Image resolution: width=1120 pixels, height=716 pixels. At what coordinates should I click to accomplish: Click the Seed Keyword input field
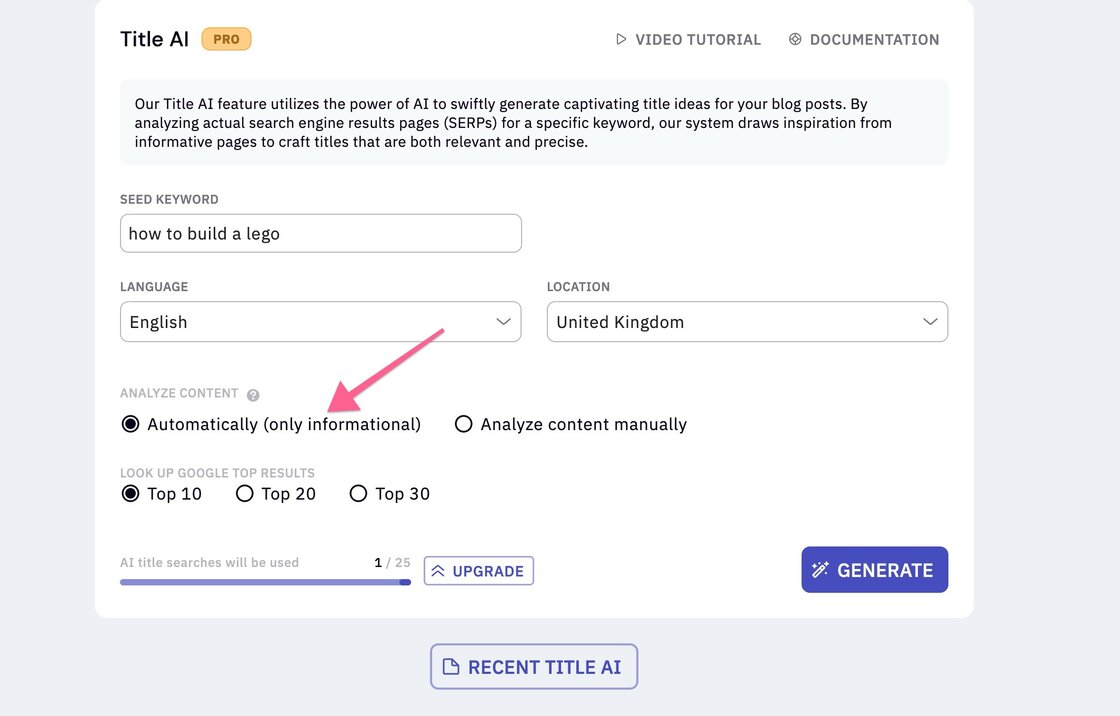(321, 233)
